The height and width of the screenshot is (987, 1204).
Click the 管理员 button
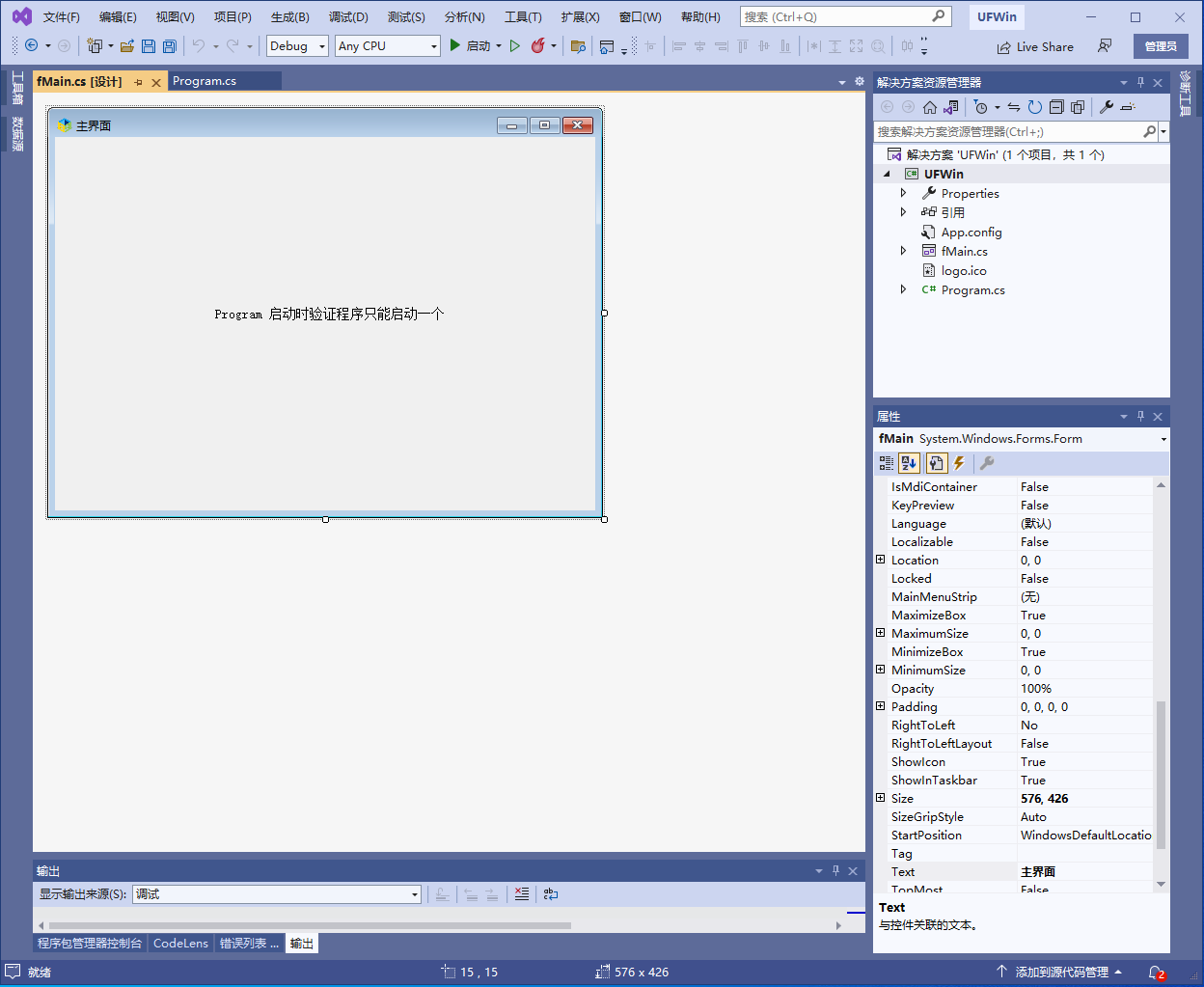(1161, 46)
